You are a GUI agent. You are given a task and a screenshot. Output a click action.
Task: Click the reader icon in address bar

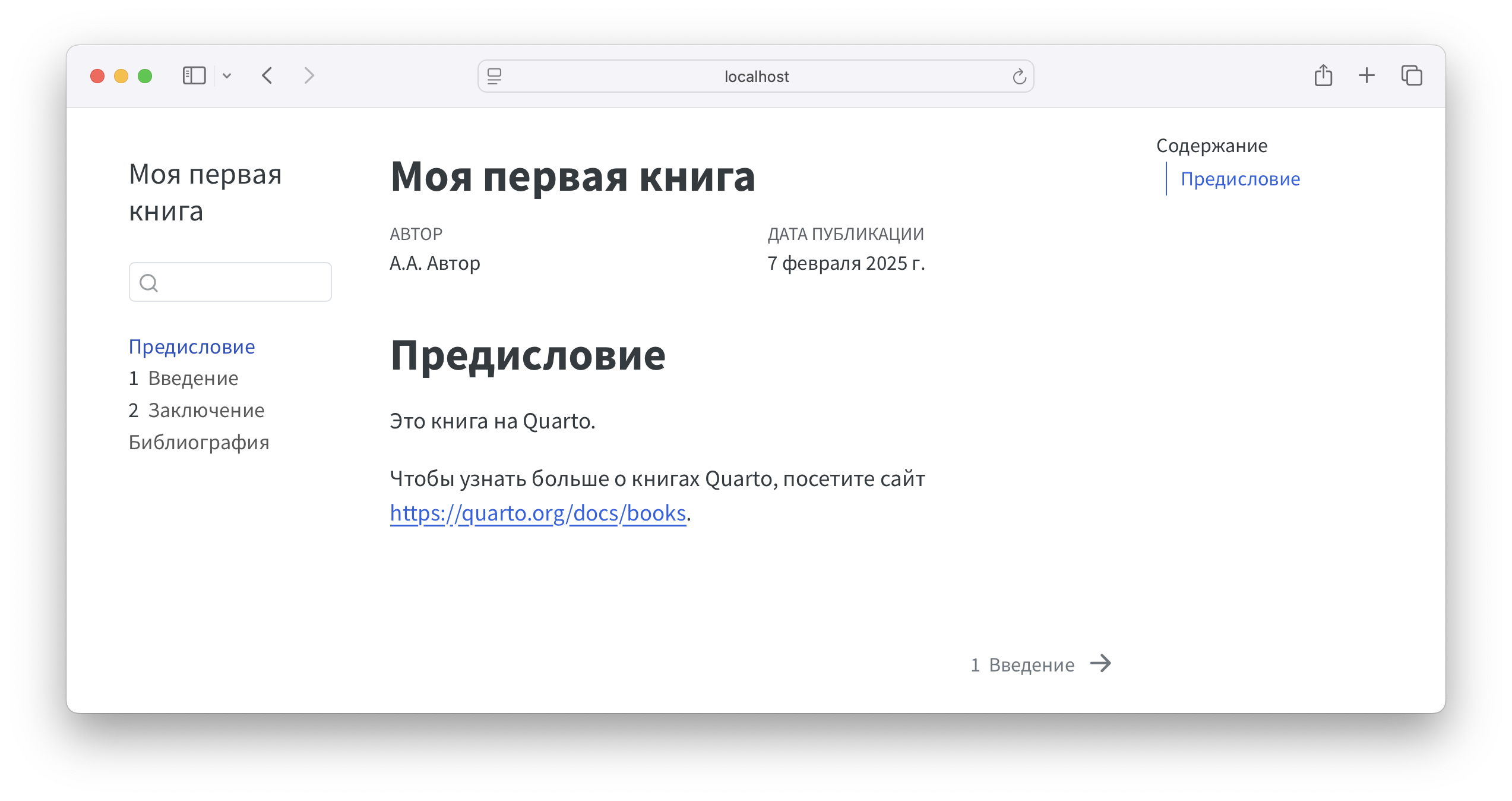pyautogui.click(x=494, y=76)
